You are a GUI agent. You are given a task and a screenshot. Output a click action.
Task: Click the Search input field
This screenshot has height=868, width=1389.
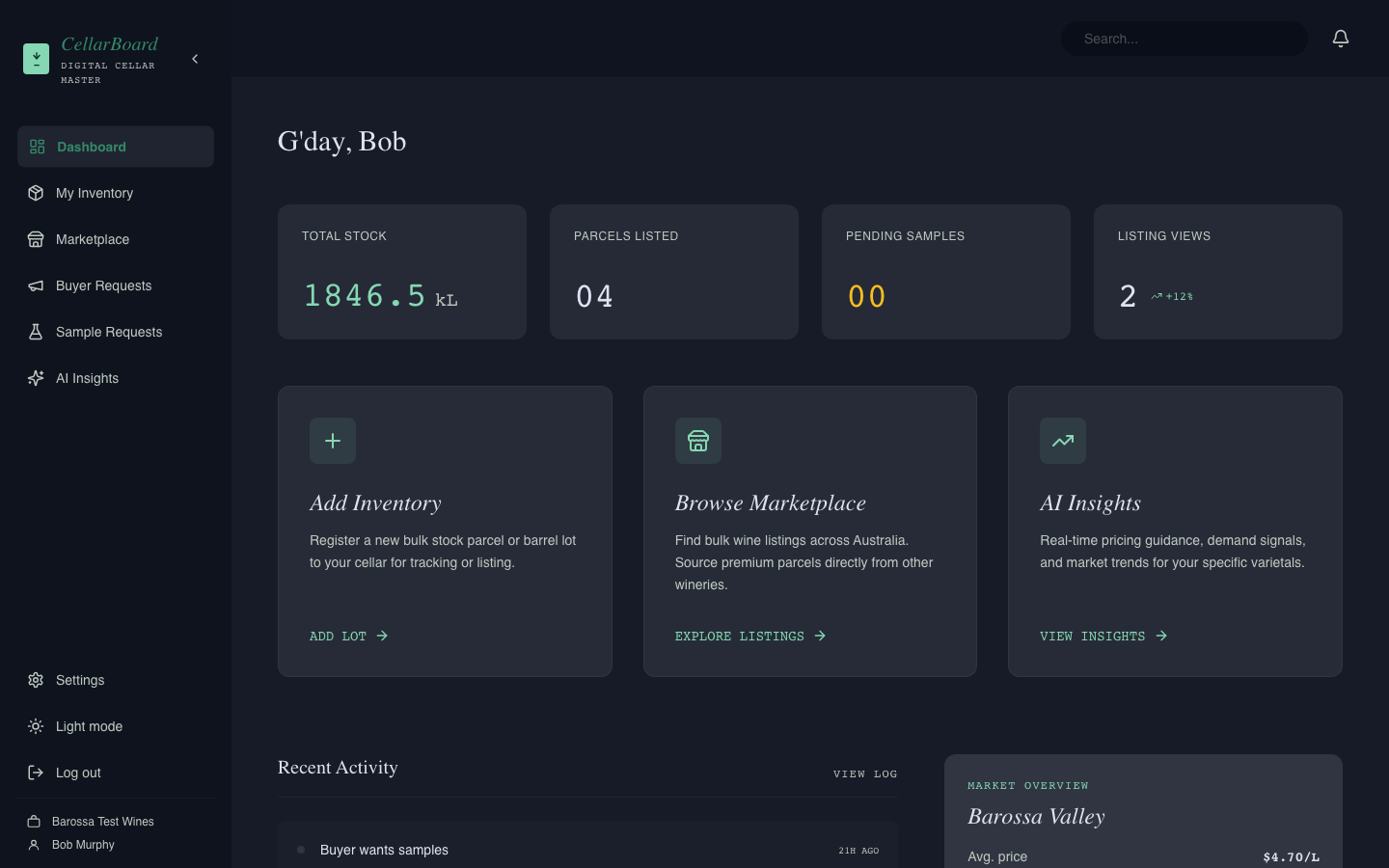pos(1184,39)
